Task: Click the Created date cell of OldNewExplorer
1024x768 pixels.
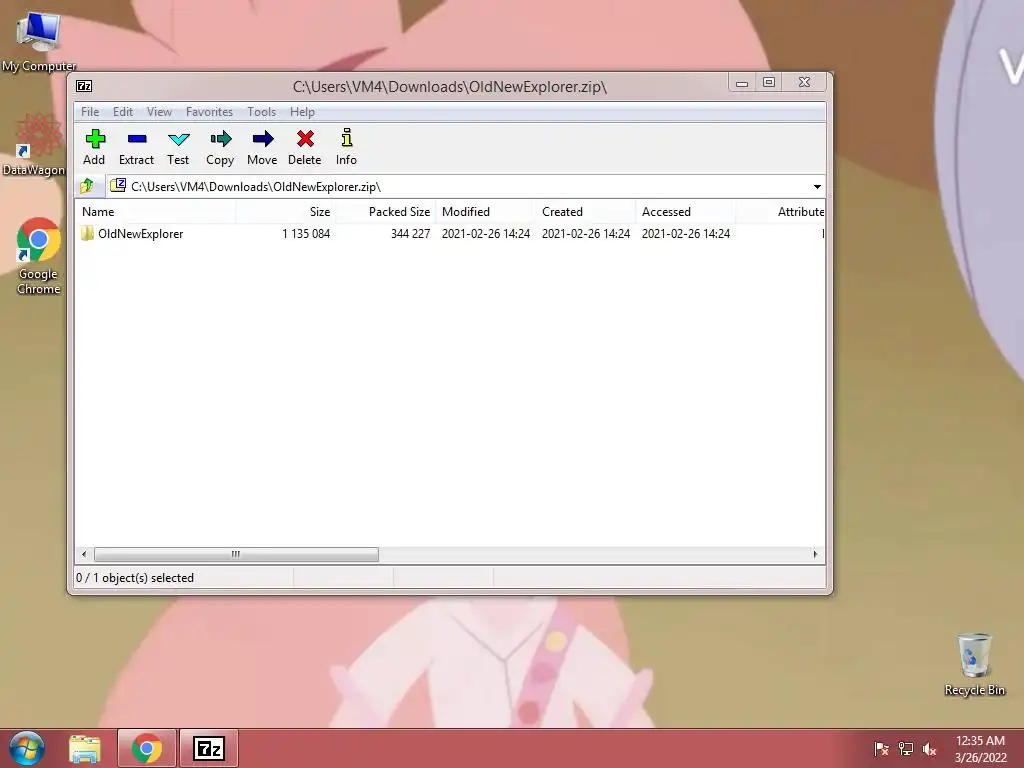Action: (586, 234)
